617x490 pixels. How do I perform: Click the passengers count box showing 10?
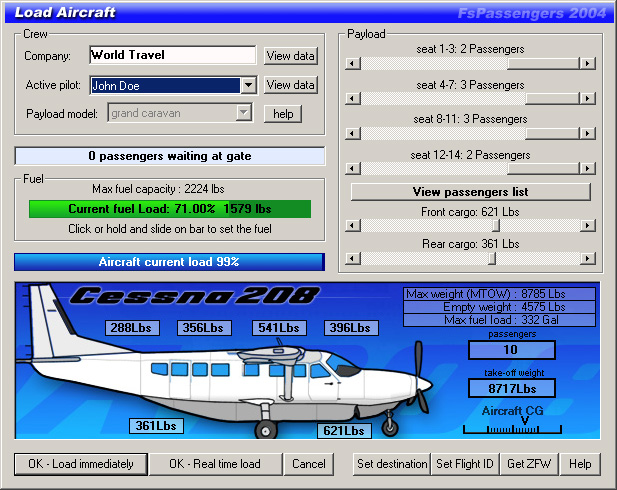pos(512,350)
